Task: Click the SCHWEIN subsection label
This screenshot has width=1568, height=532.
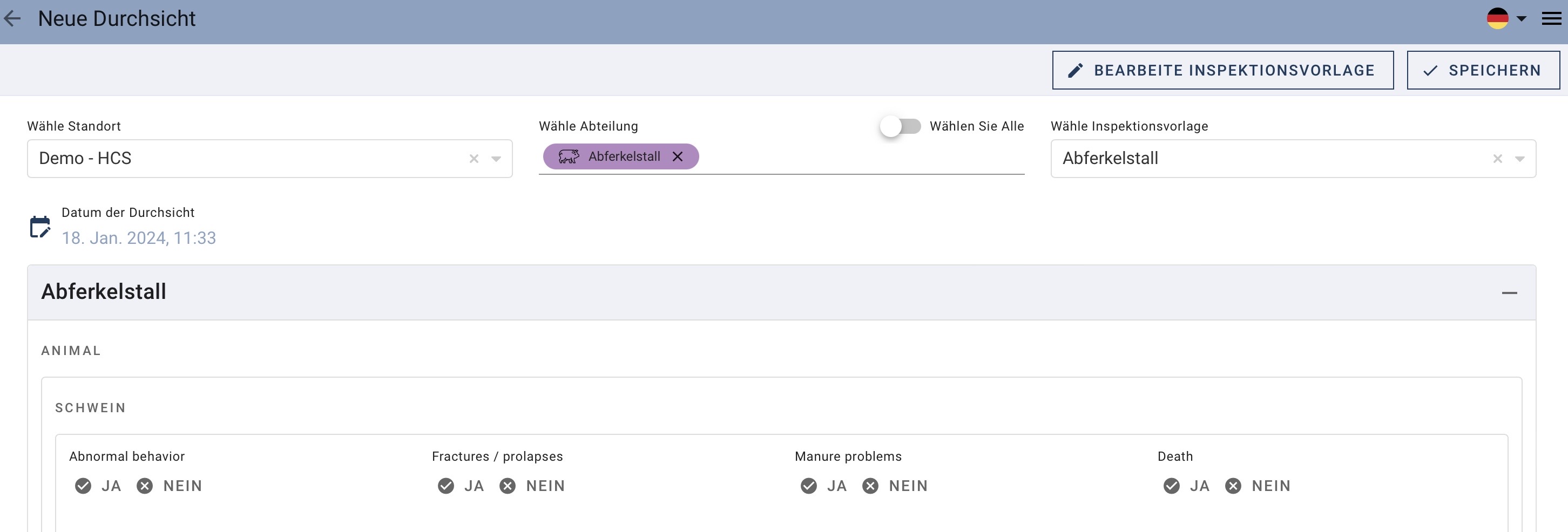Action: click(x=91, y=408)
